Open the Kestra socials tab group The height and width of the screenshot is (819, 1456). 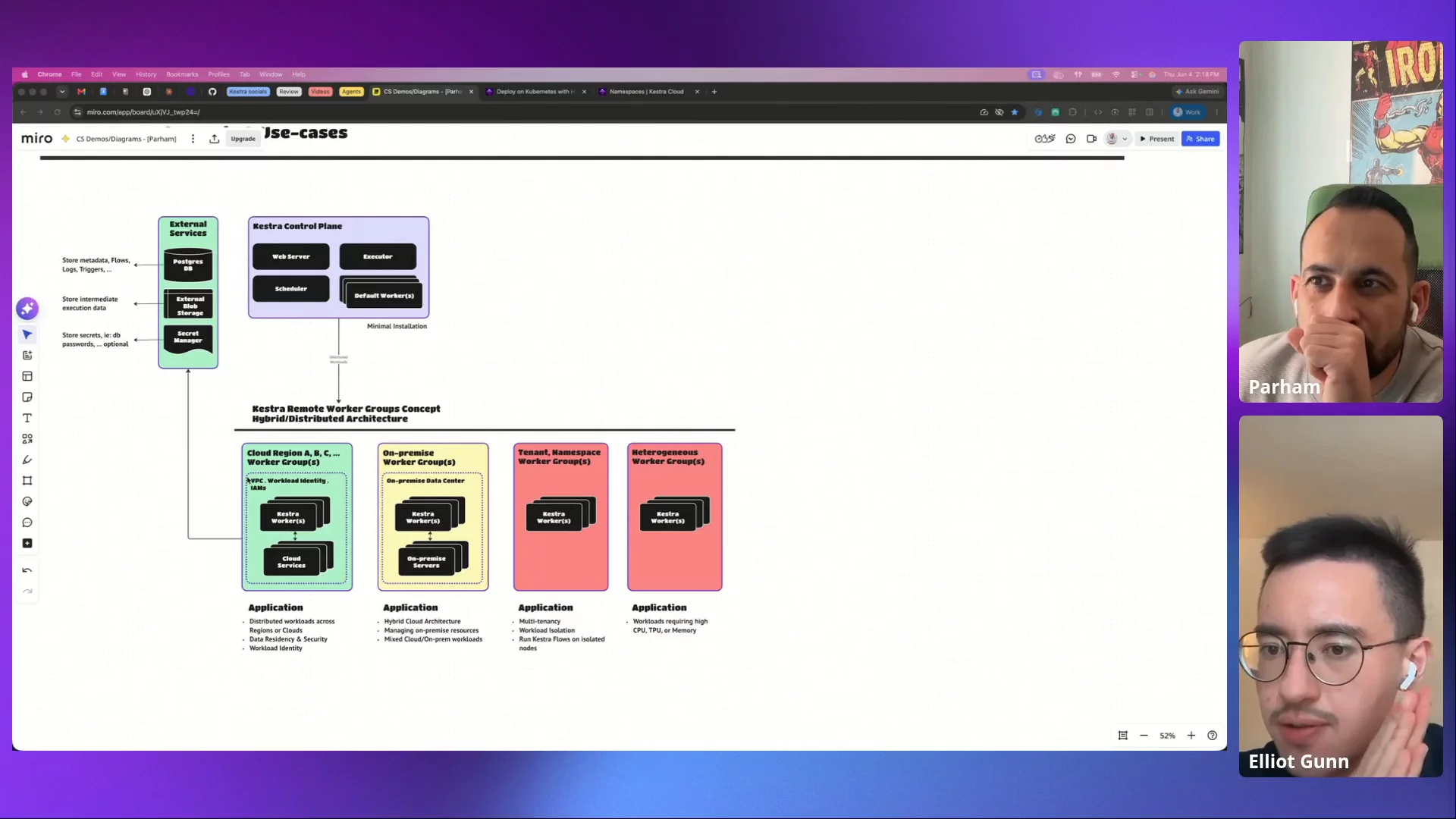[x=248, y=92]
